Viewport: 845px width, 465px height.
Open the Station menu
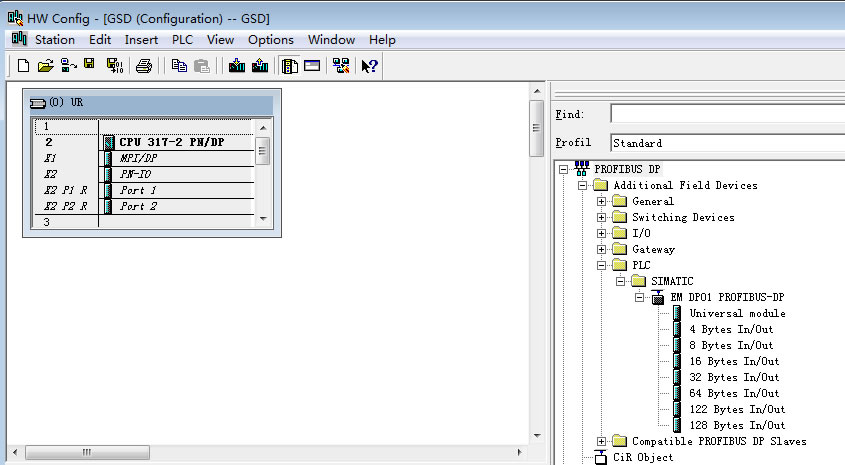click(55, 39)
